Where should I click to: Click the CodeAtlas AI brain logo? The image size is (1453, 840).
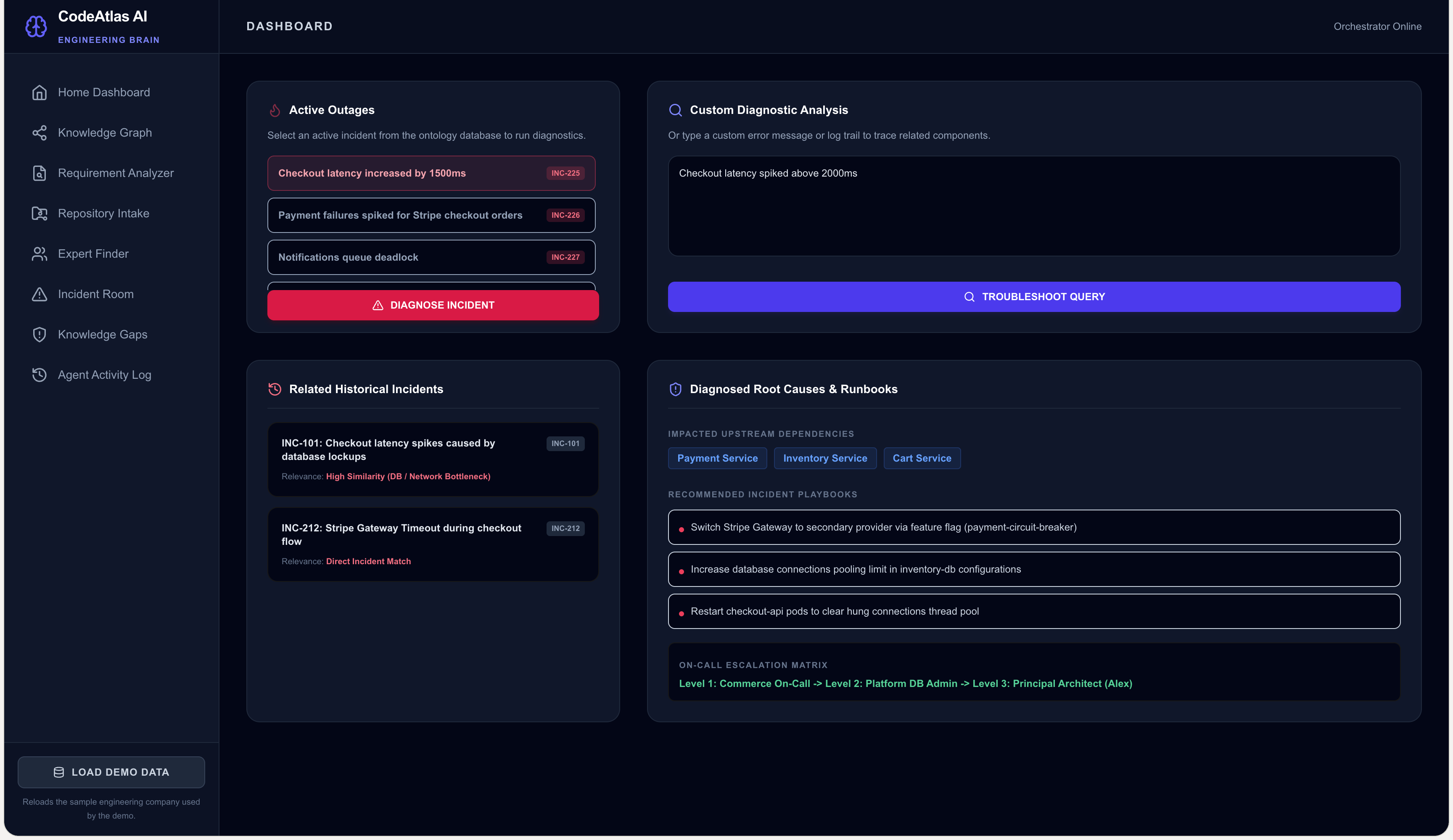coord(36,26)
